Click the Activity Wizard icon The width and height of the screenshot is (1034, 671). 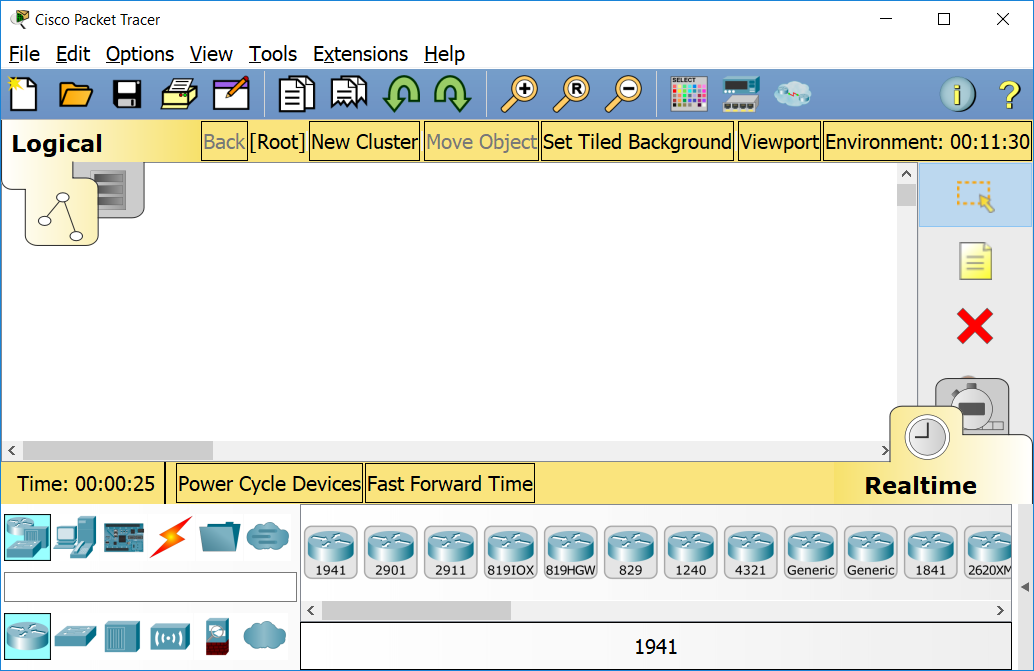231,94
